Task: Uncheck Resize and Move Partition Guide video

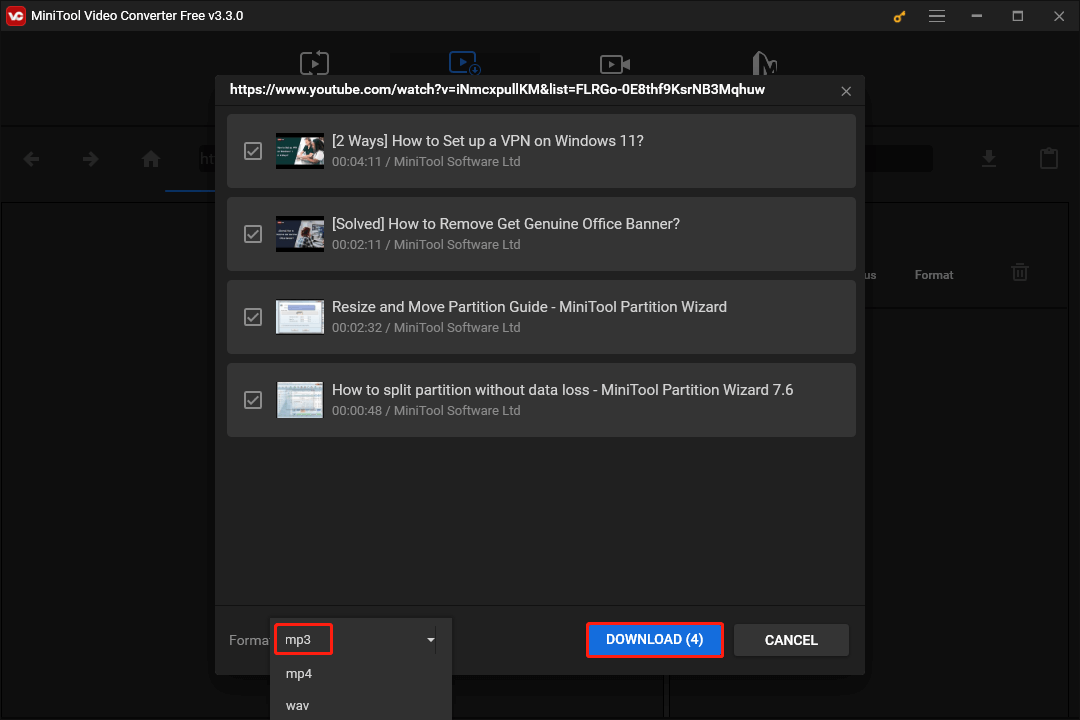Action: 253,317
